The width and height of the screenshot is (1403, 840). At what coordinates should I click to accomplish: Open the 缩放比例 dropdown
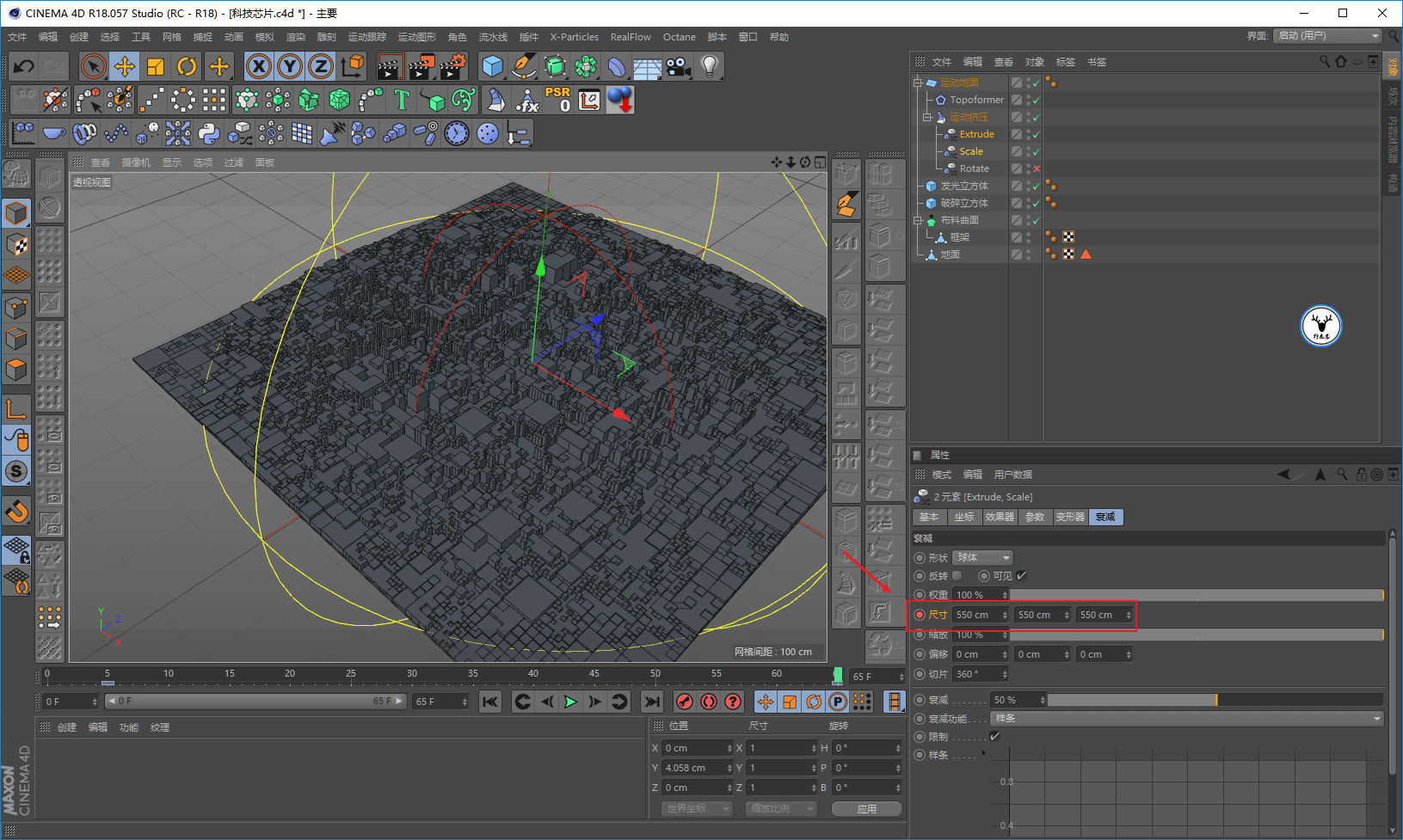coord(781,809)
